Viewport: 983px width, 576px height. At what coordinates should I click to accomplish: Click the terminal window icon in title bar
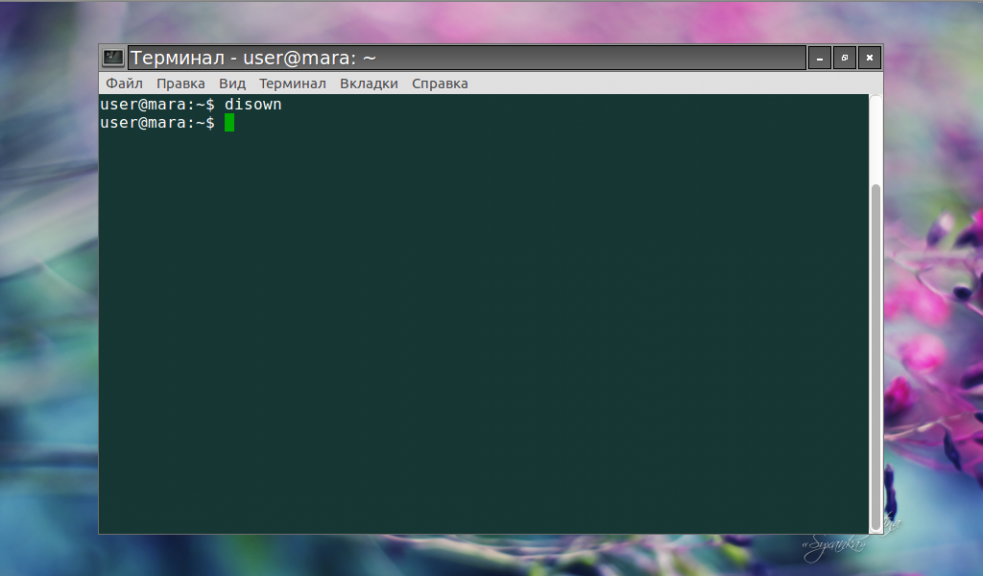113,58
